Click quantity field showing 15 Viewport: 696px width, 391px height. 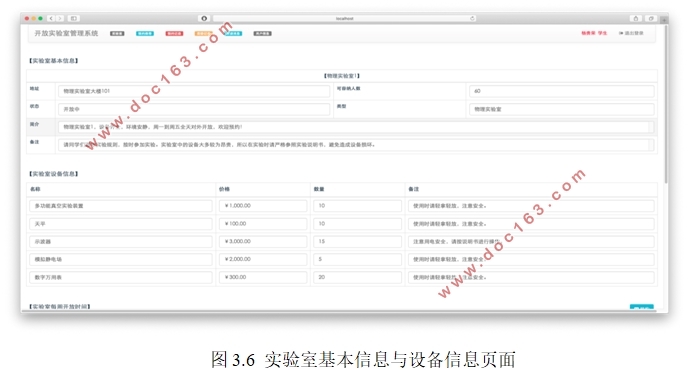click(357, 241)
